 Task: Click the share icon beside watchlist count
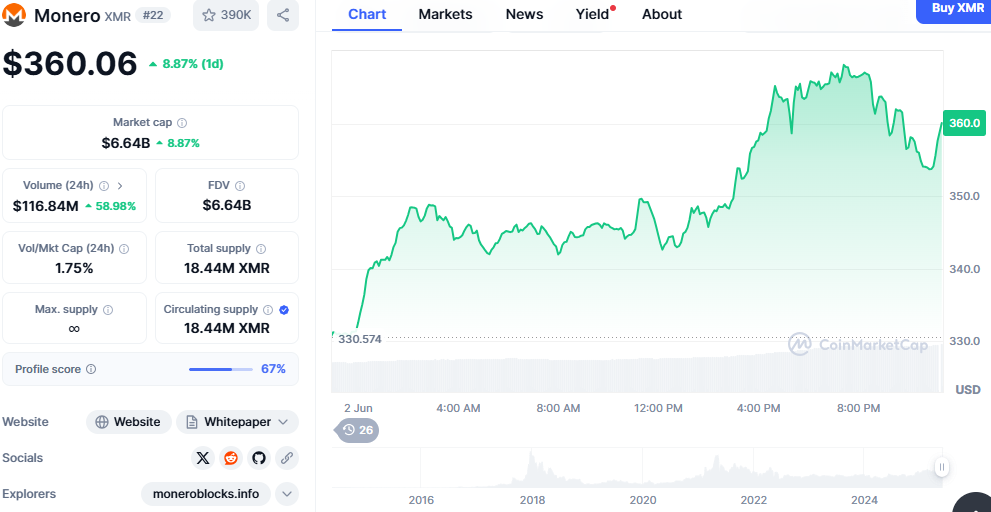[283, 15]
